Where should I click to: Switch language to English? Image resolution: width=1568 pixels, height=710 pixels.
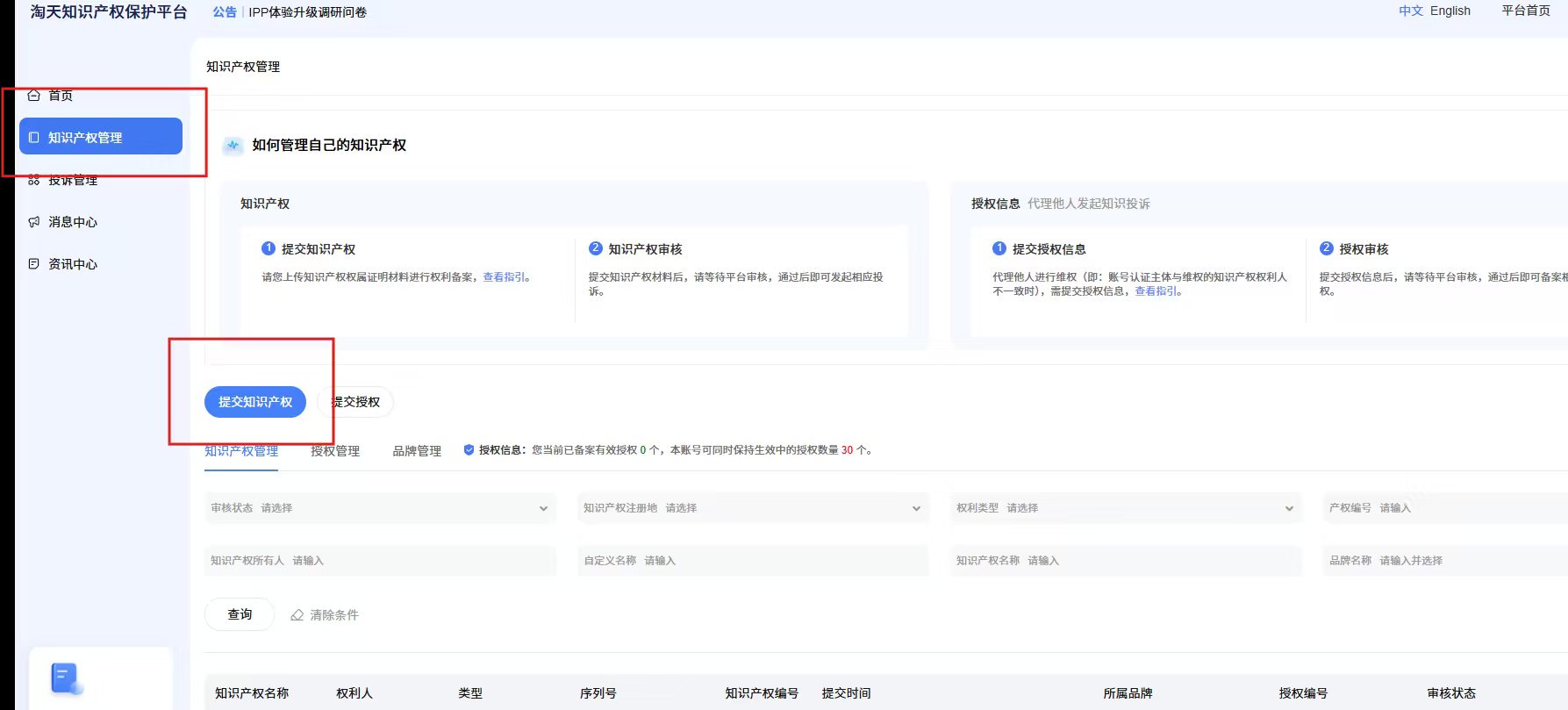[1450, 11]
